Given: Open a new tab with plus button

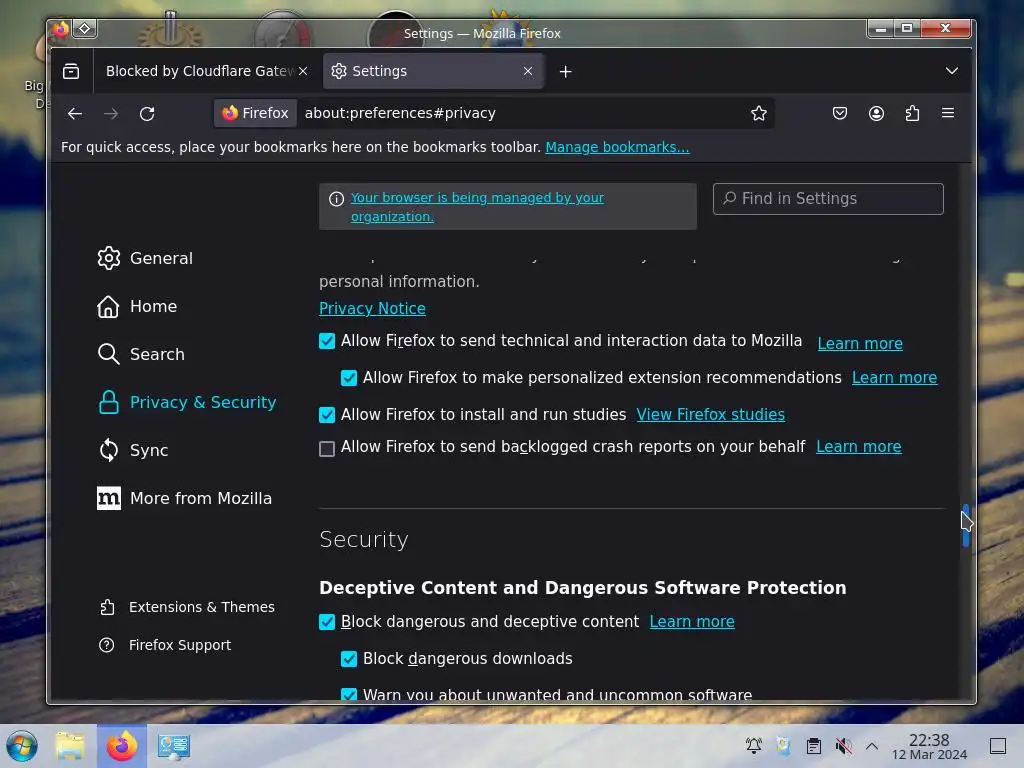Looking at the screenshot, I should [x=566, y=71].
